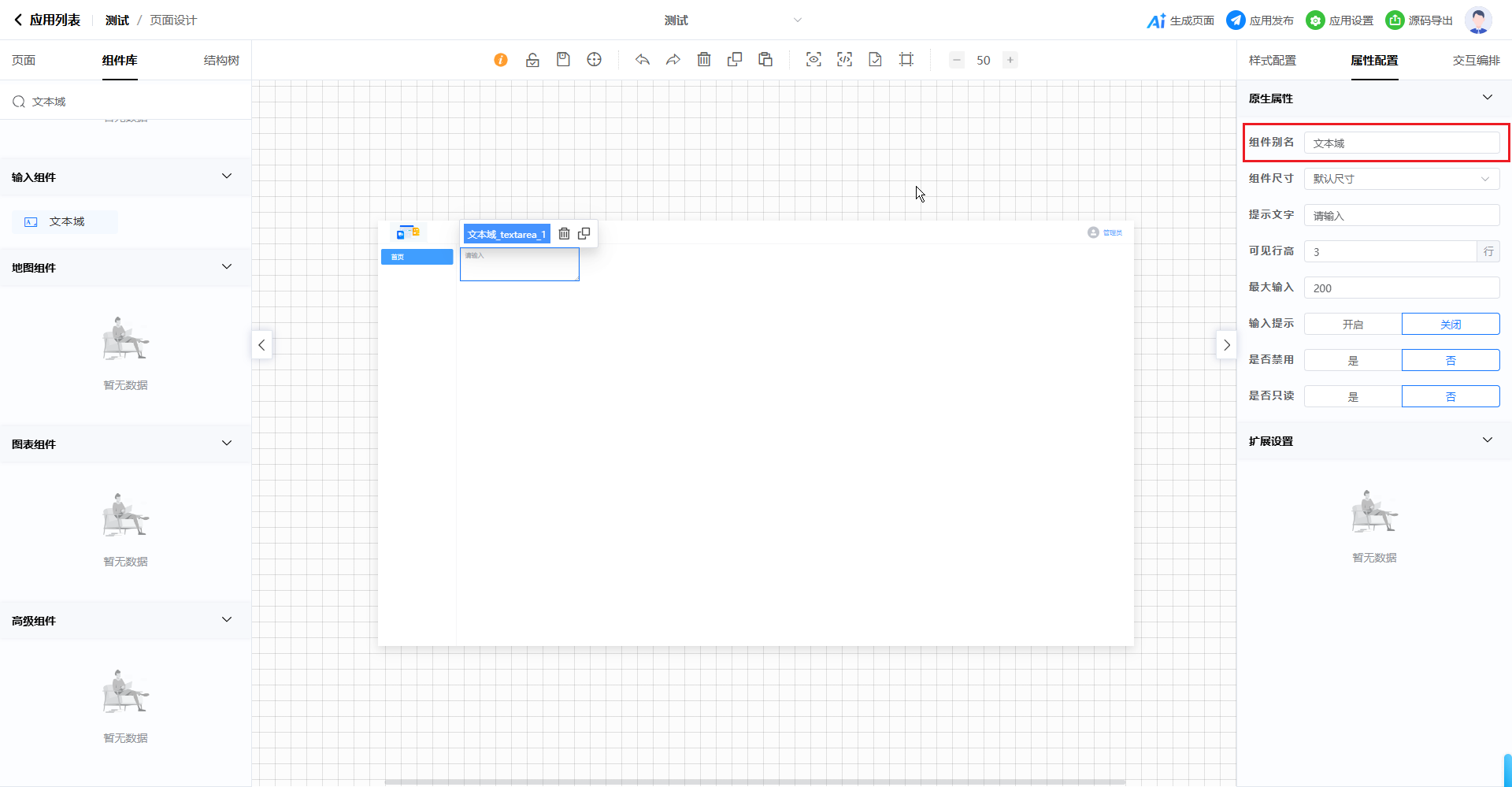Click the 应用发布 button
The height and width of the screenshot is (787, 1512).
click(x=1260, y=20)
